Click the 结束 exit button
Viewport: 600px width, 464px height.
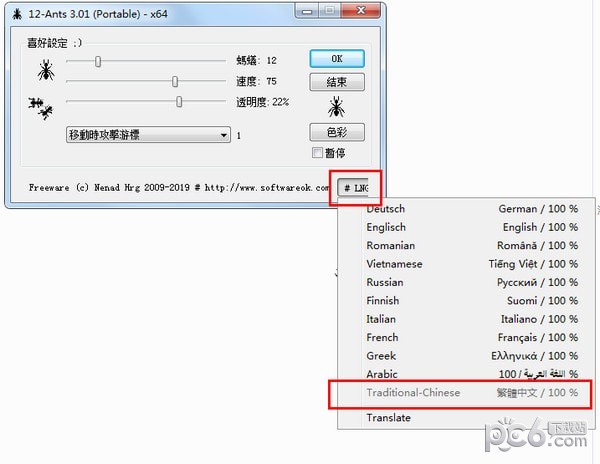click(337, 82)
